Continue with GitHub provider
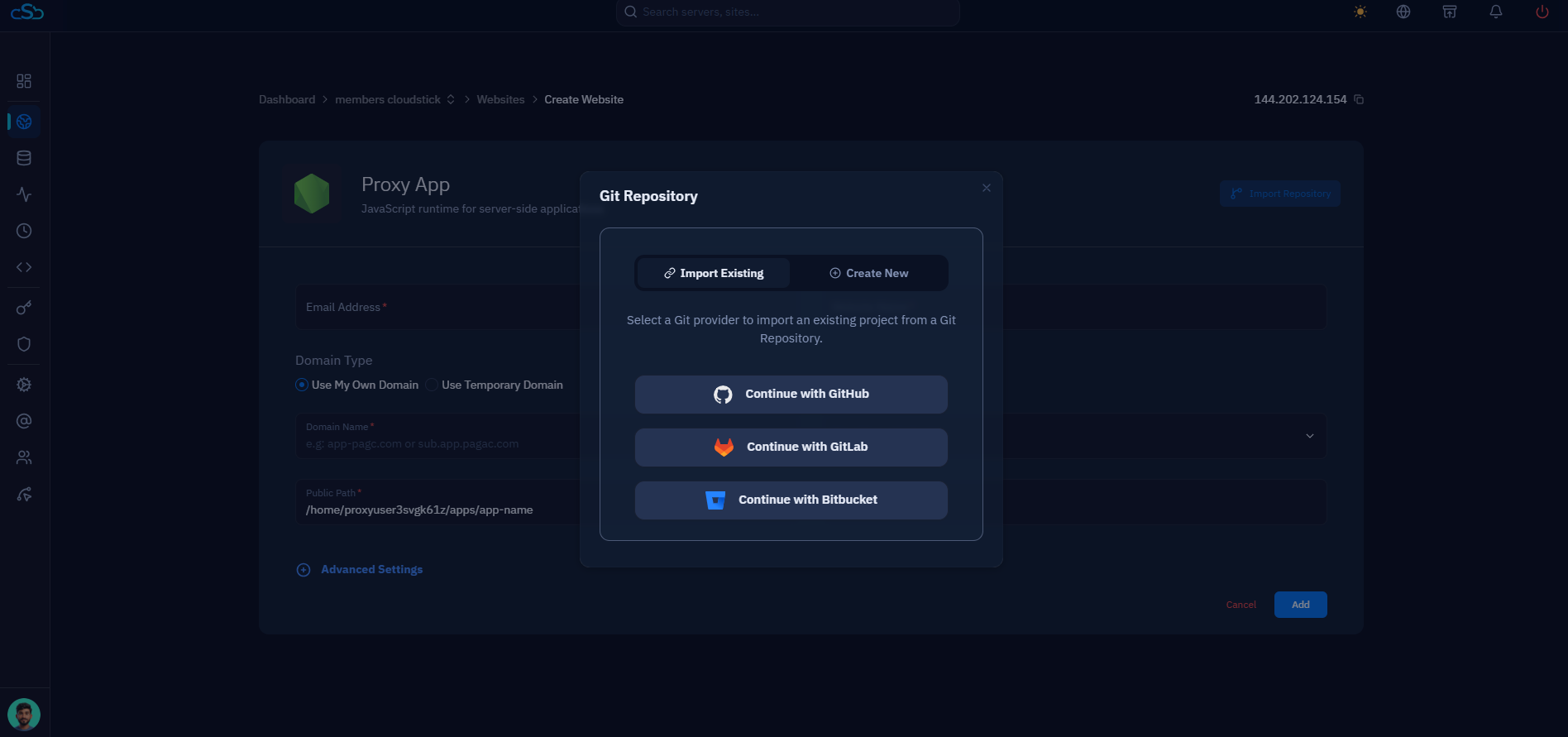This screenshot has width=1568, height=737. coord(791,395)
